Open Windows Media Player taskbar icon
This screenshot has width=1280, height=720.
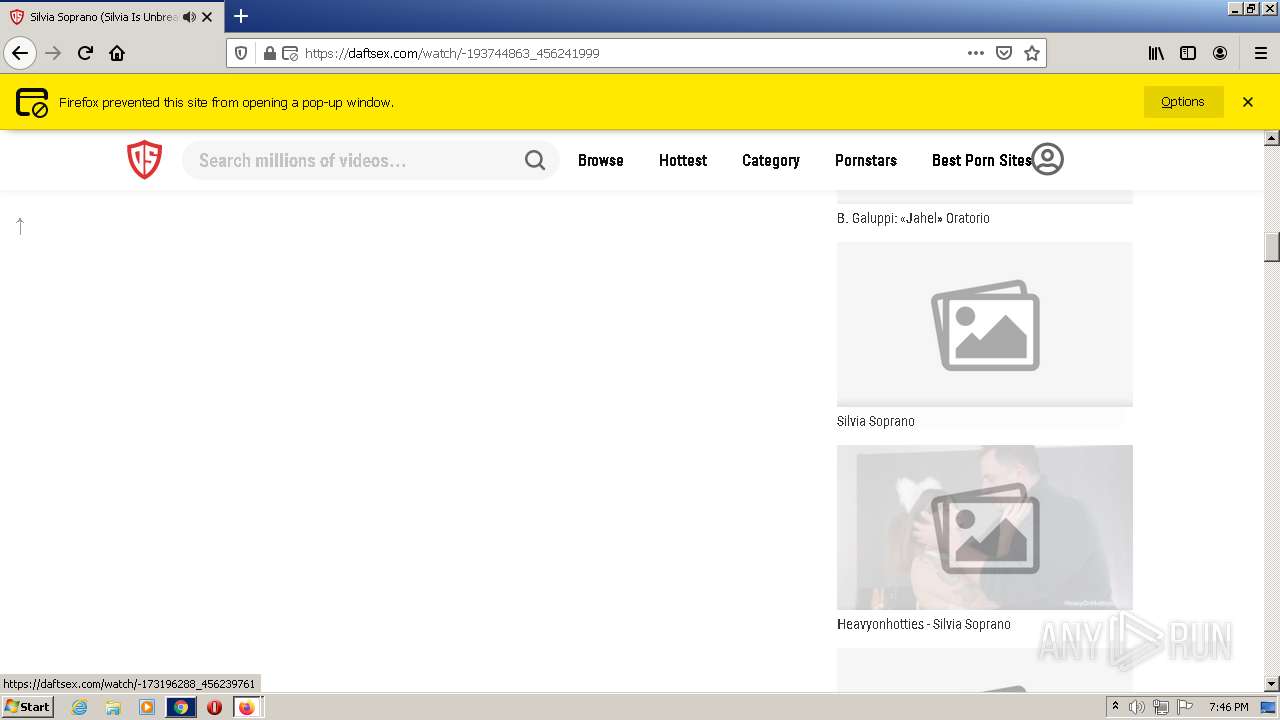click(x=147, y=707)
